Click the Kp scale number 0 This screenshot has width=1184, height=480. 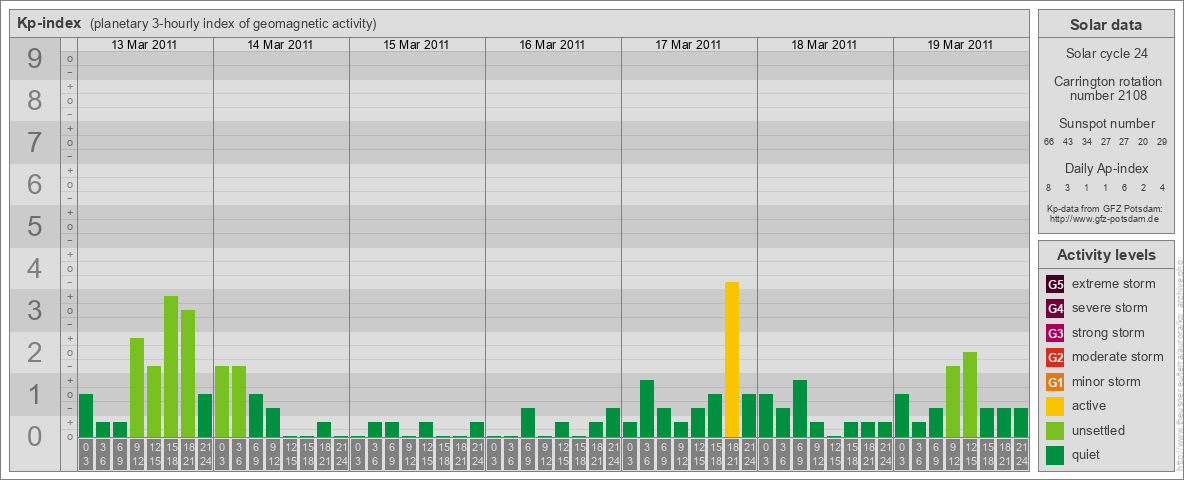(x=35, y=436)
